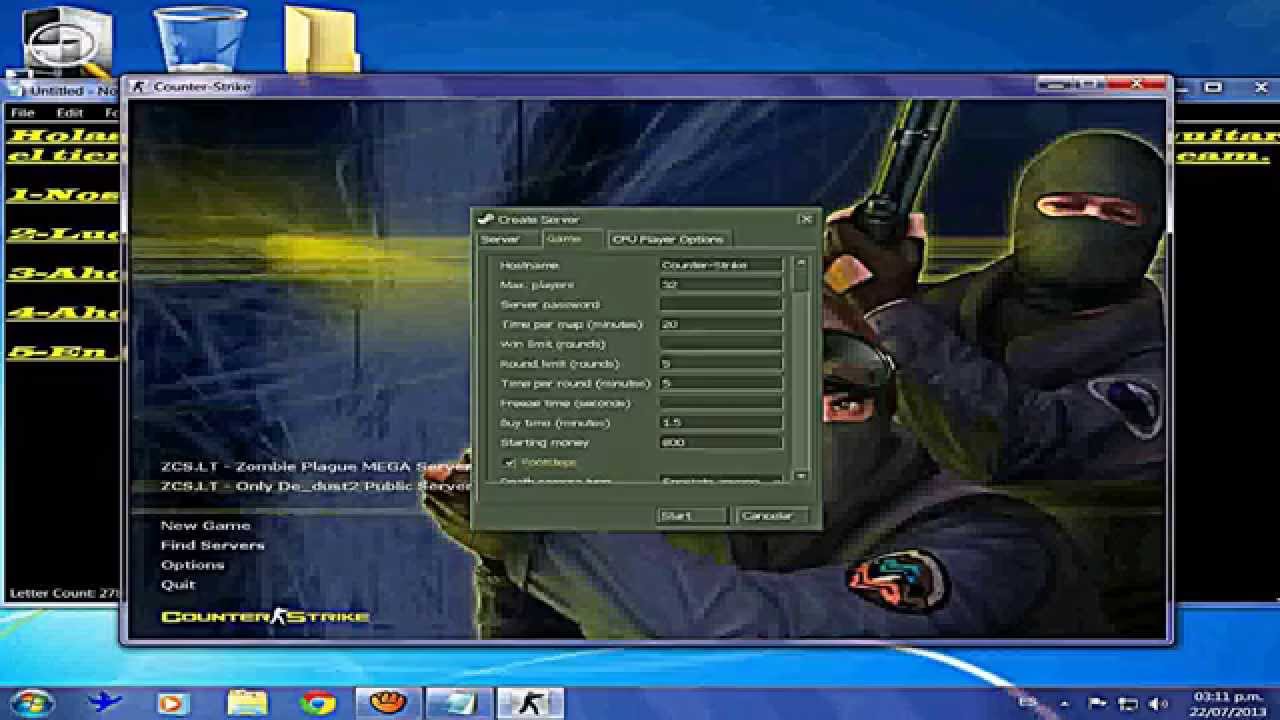Select the ZCS.LT Only De_dust2 Public Server entry
The height and width of the screenshot is (720, 1280).
[315, 487]
